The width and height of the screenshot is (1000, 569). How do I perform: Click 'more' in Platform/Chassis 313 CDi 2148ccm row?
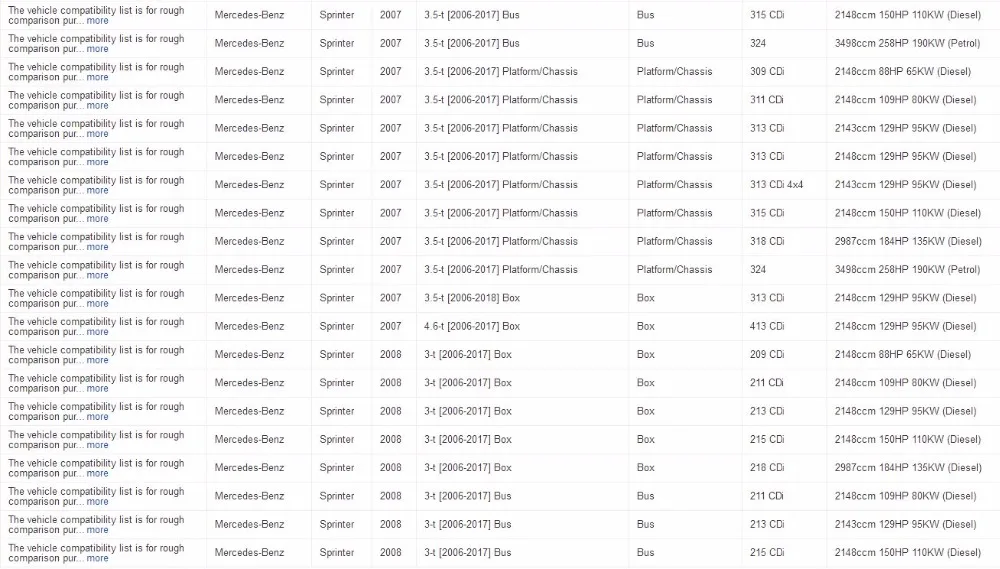[x=98, y=162]
